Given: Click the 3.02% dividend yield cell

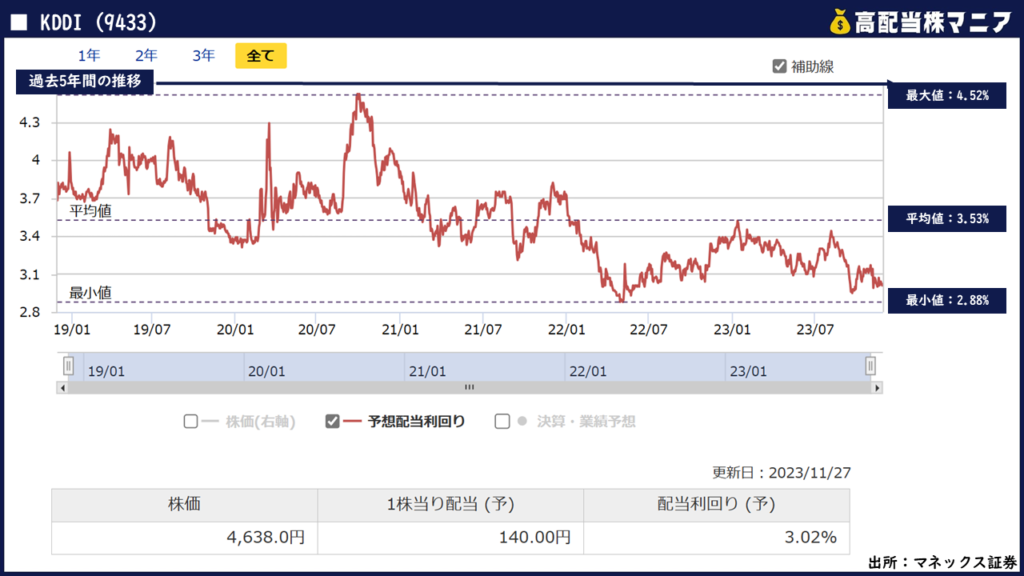Looking at the screenshot, I should (x=716, y=537).
